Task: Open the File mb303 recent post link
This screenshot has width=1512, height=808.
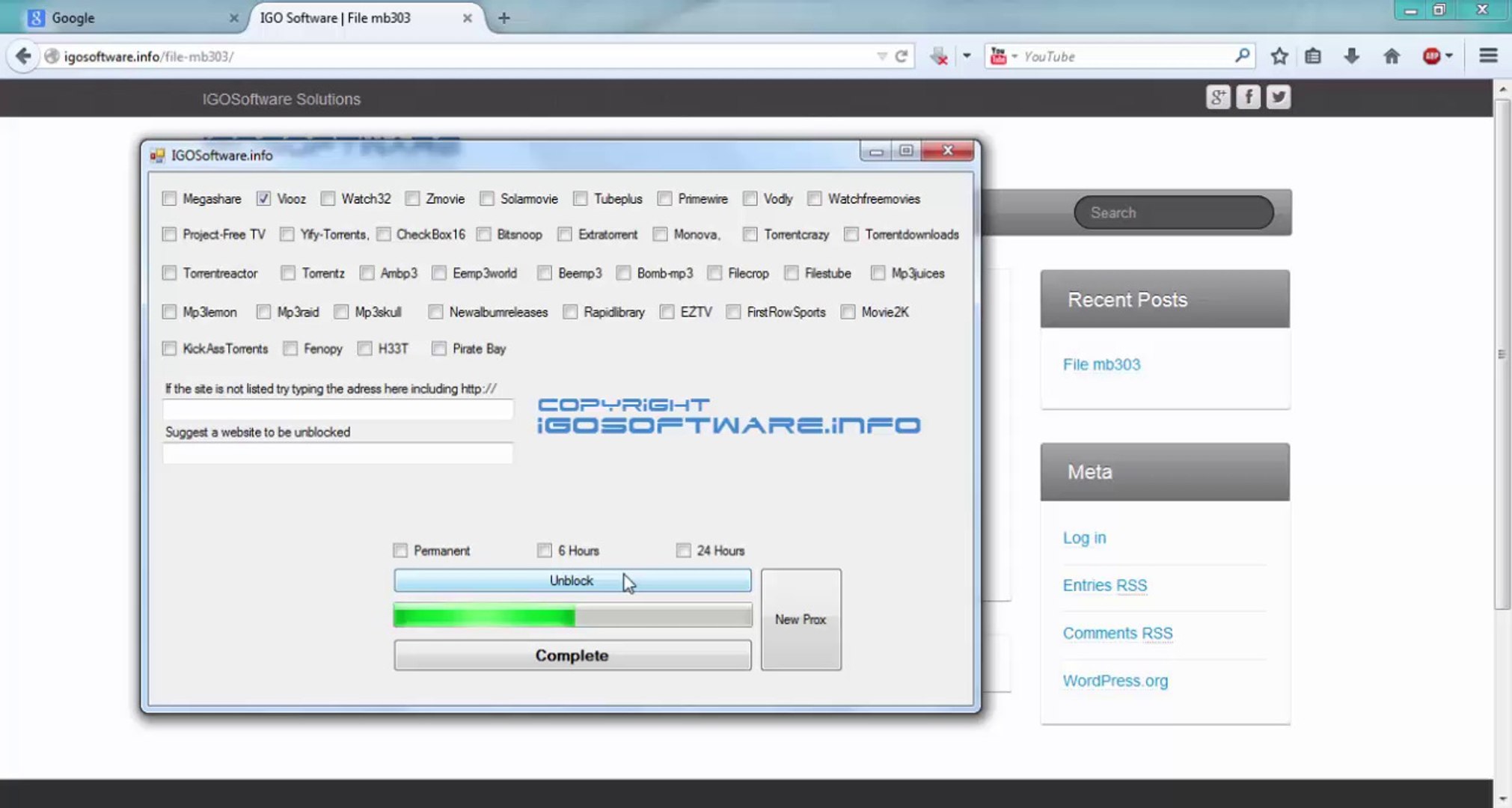Action: (x=1101, y=364)
